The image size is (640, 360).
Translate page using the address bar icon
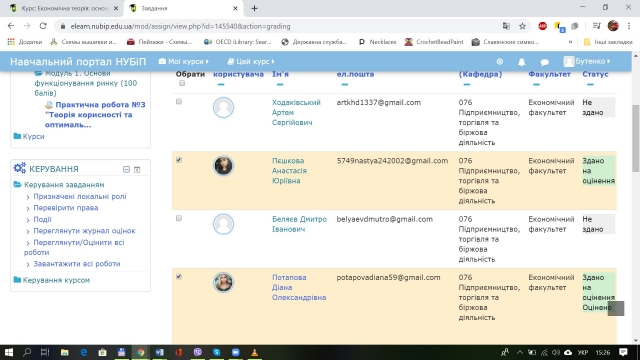(506, 26)
